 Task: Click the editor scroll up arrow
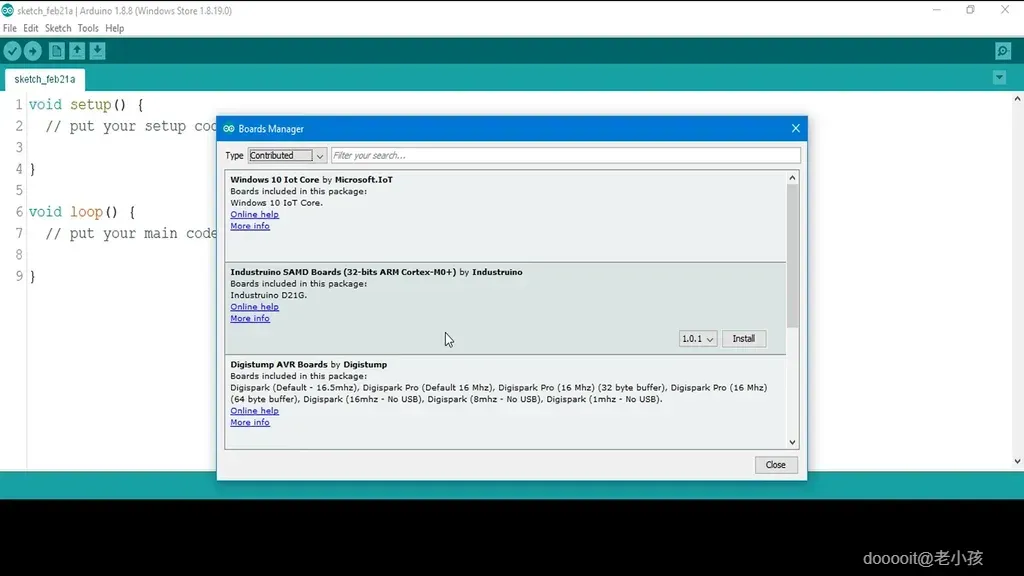point(1017,99)
